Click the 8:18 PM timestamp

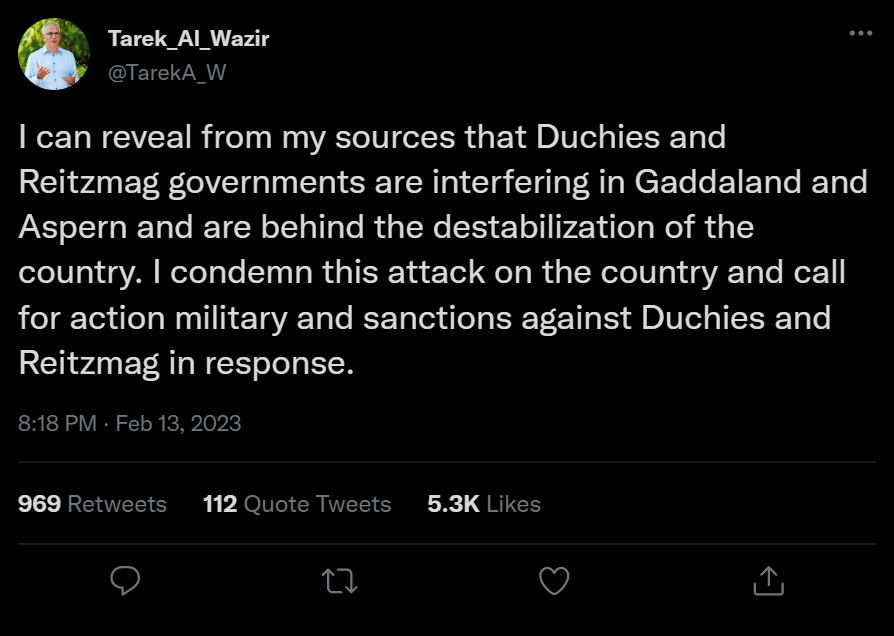tap(57, 423)
